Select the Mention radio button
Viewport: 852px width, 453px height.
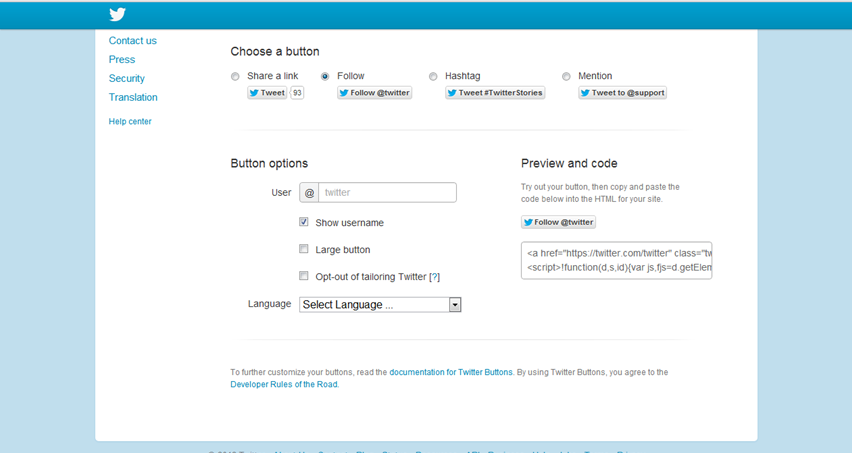point(566,77)
